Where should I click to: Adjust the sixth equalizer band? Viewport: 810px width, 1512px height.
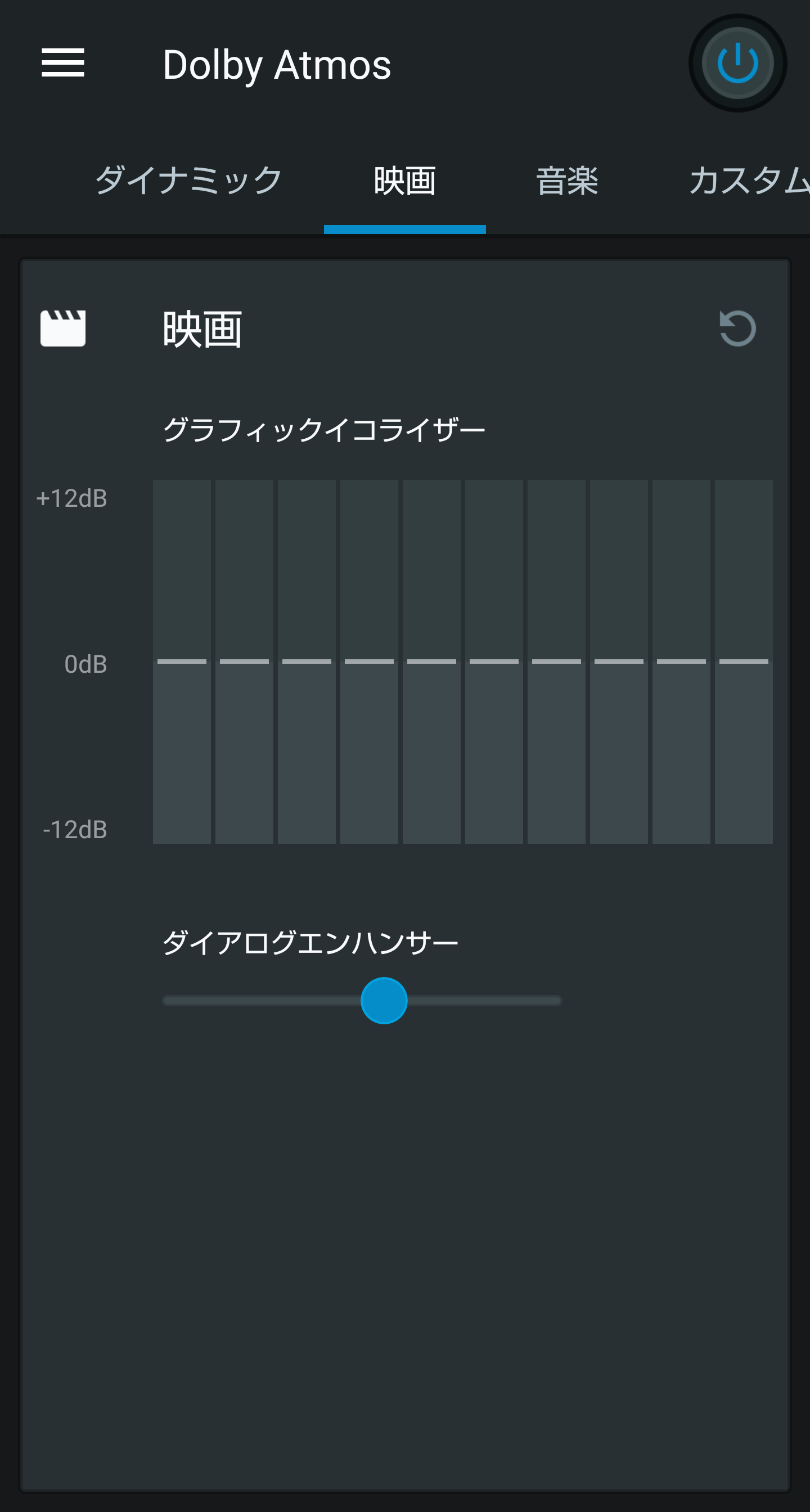(494, 661)
